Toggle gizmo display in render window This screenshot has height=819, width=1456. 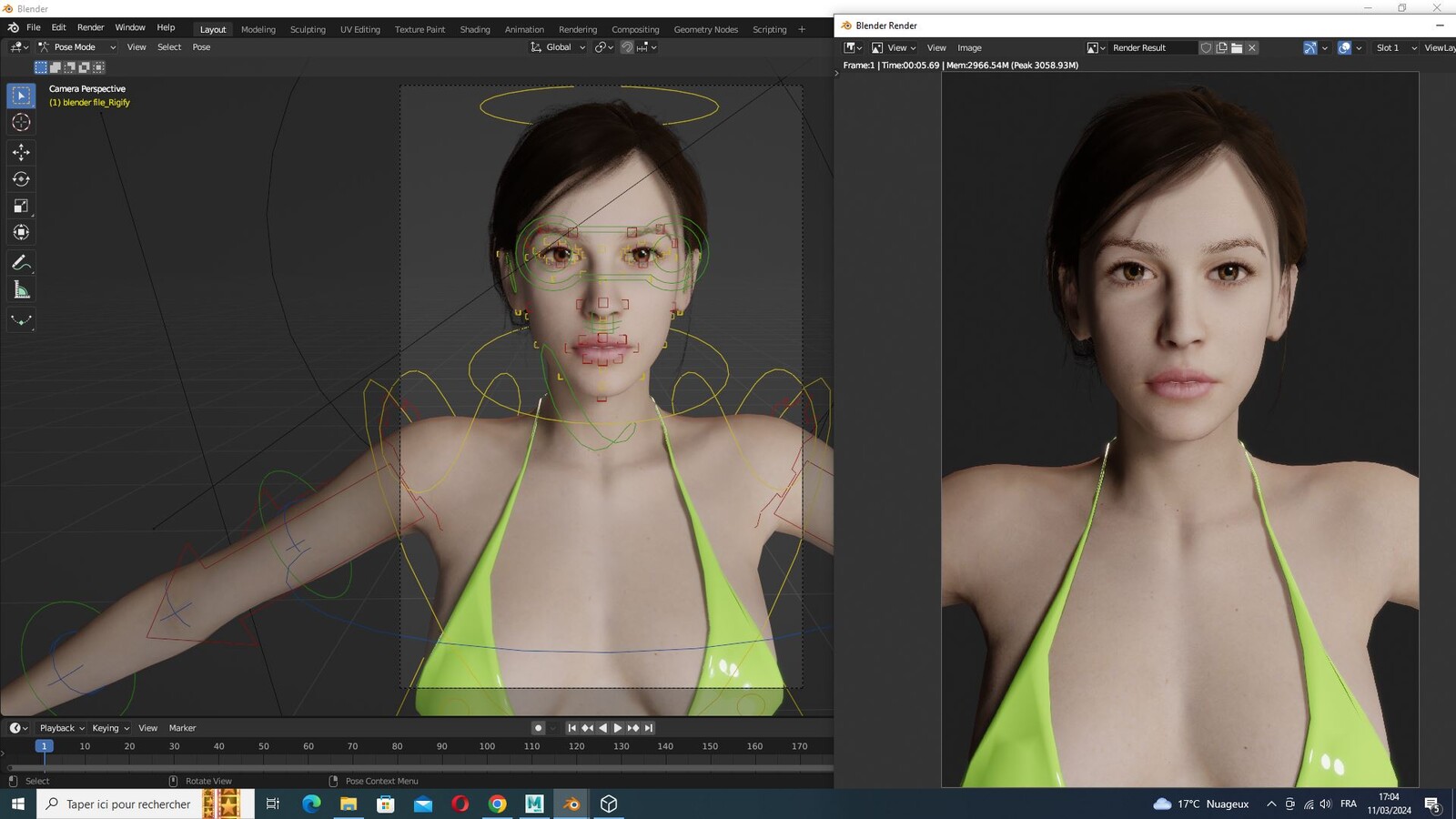[x=1309, y=48]
